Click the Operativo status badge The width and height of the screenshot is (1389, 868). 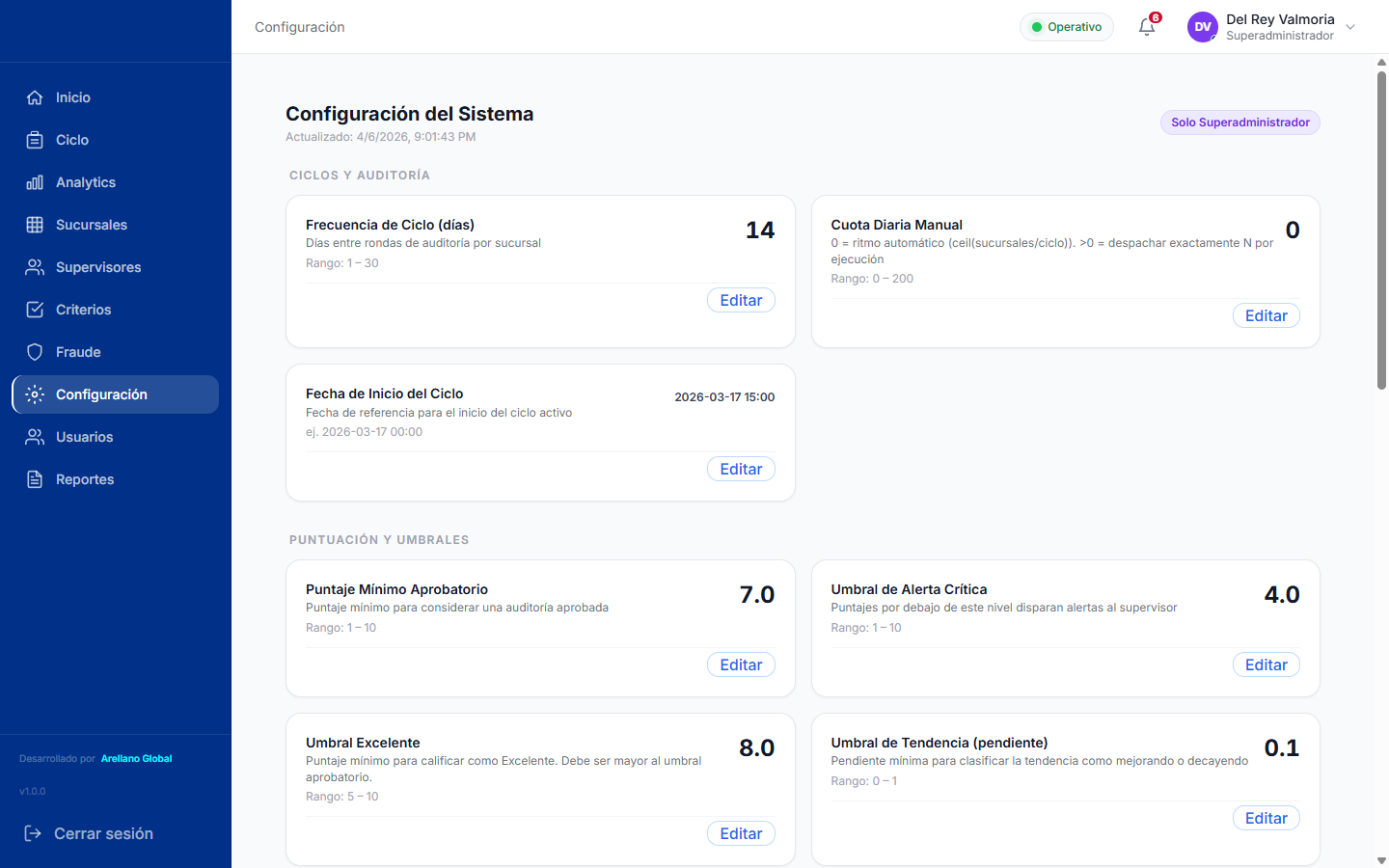pyautogui.click(x=1067, y=27)
